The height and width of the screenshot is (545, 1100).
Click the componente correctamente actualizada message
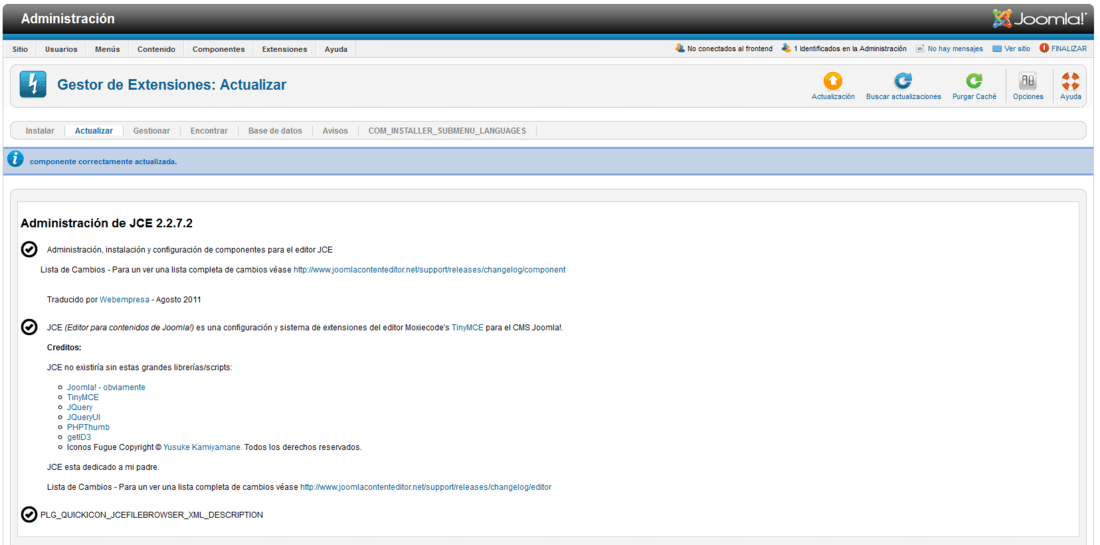[x=103, y=161]
